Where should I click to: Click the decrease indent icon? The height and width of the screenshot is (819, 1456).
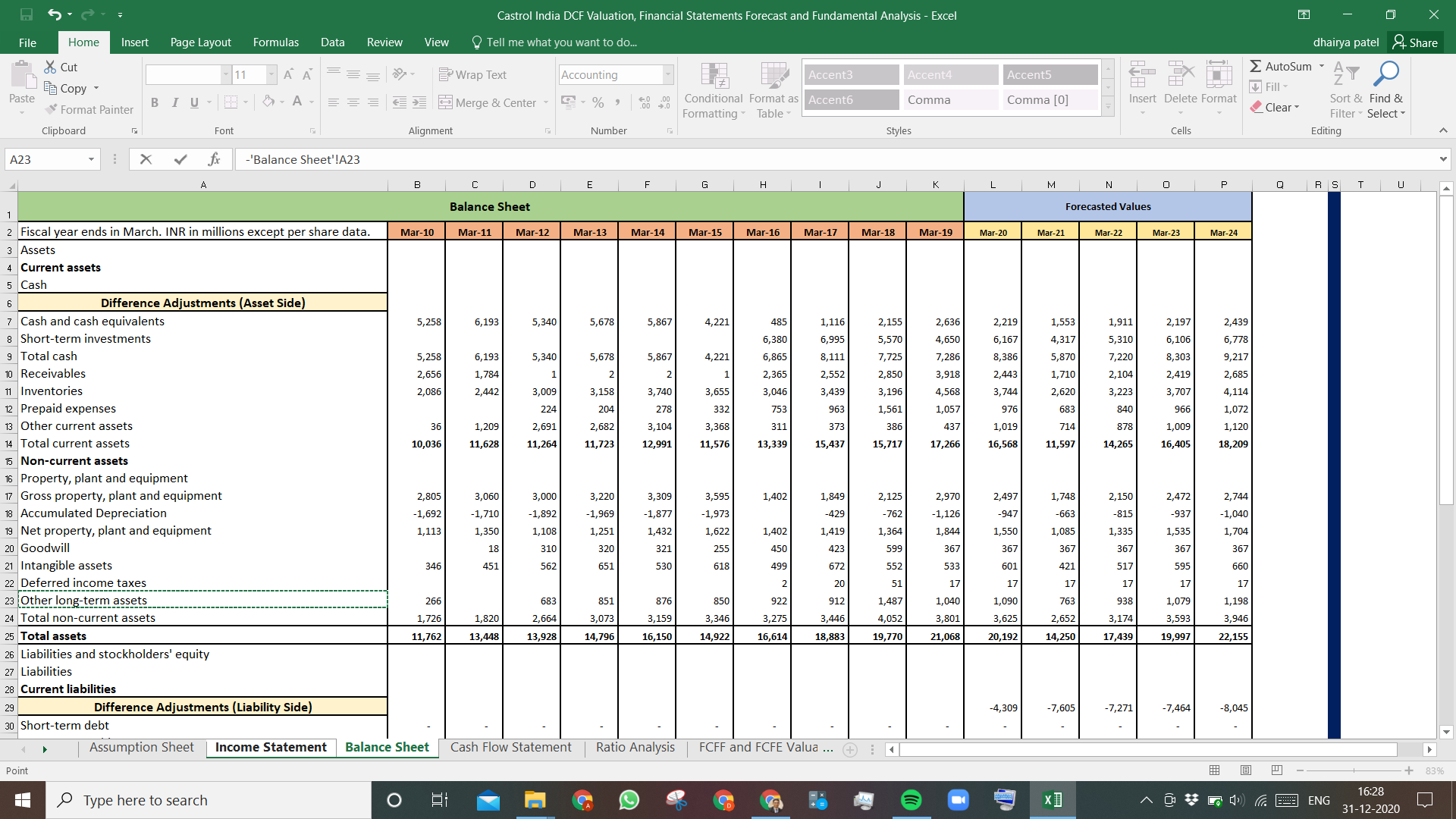[x=400, y=102]
